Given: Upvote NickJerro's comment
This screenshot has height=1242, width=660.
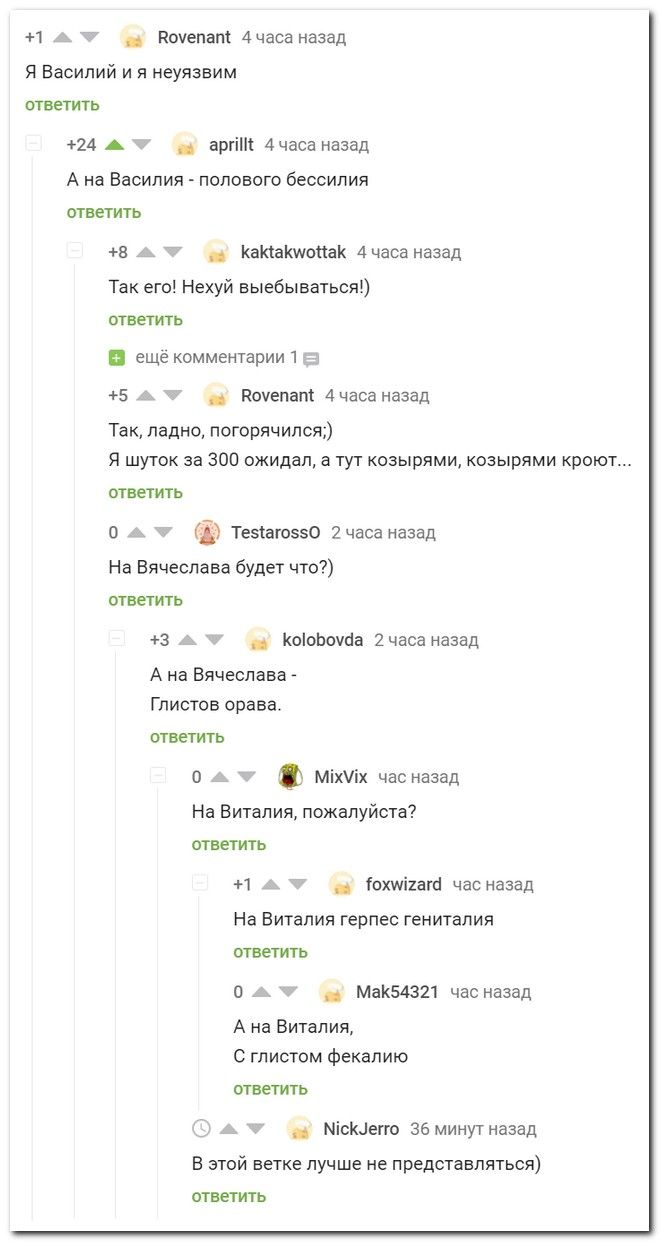Looking at the screenshot, I should 229,1130.
